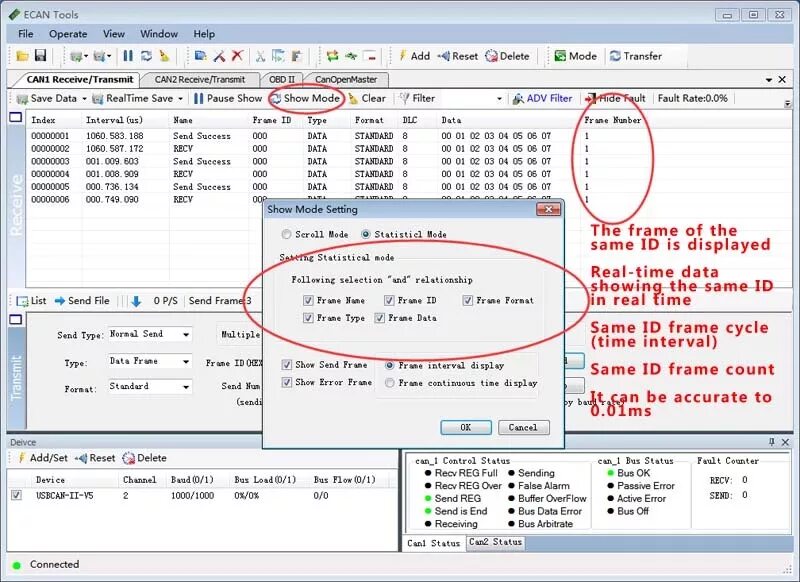Uncheck the Frame Name checkbox
800x582 pixels.
click(308, 300)
